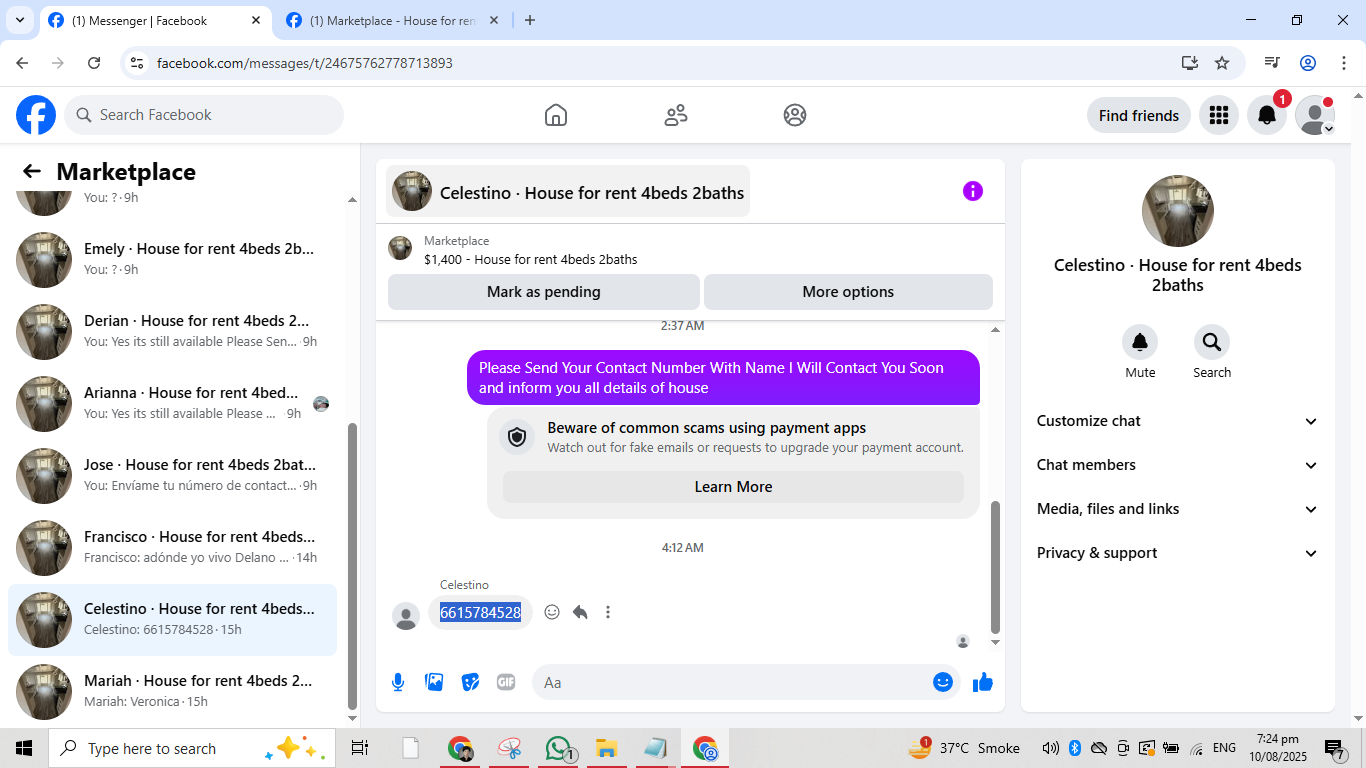React to Celestino's message with emoji icon
Viewport: 1366px width, 768px height.
click(552, 612)
